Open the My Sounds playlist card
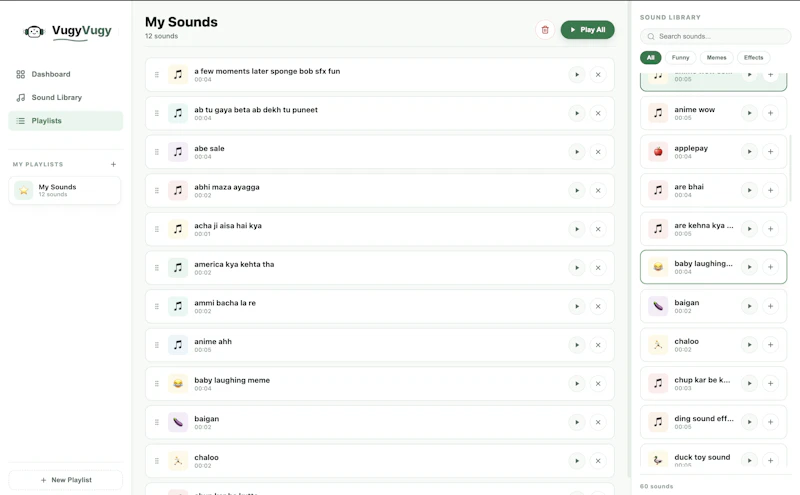This screenshot has height=495, width=800. click(x=65, y=190)
